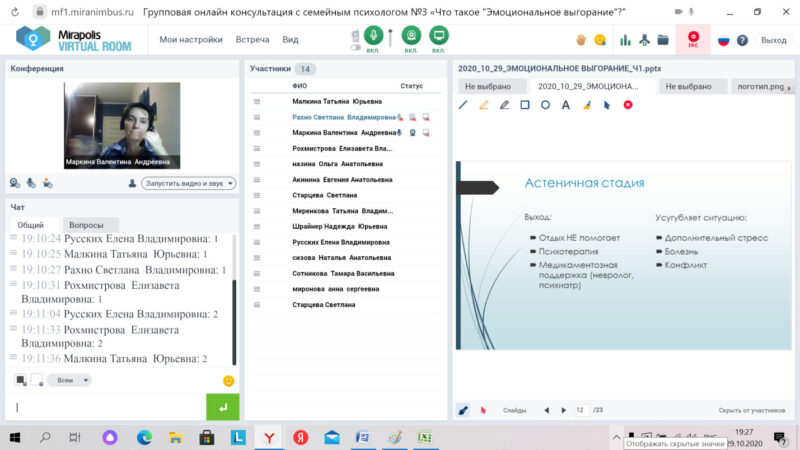Click the red delete annotation tool
800x450 pixels.
(x=628, y=105)
